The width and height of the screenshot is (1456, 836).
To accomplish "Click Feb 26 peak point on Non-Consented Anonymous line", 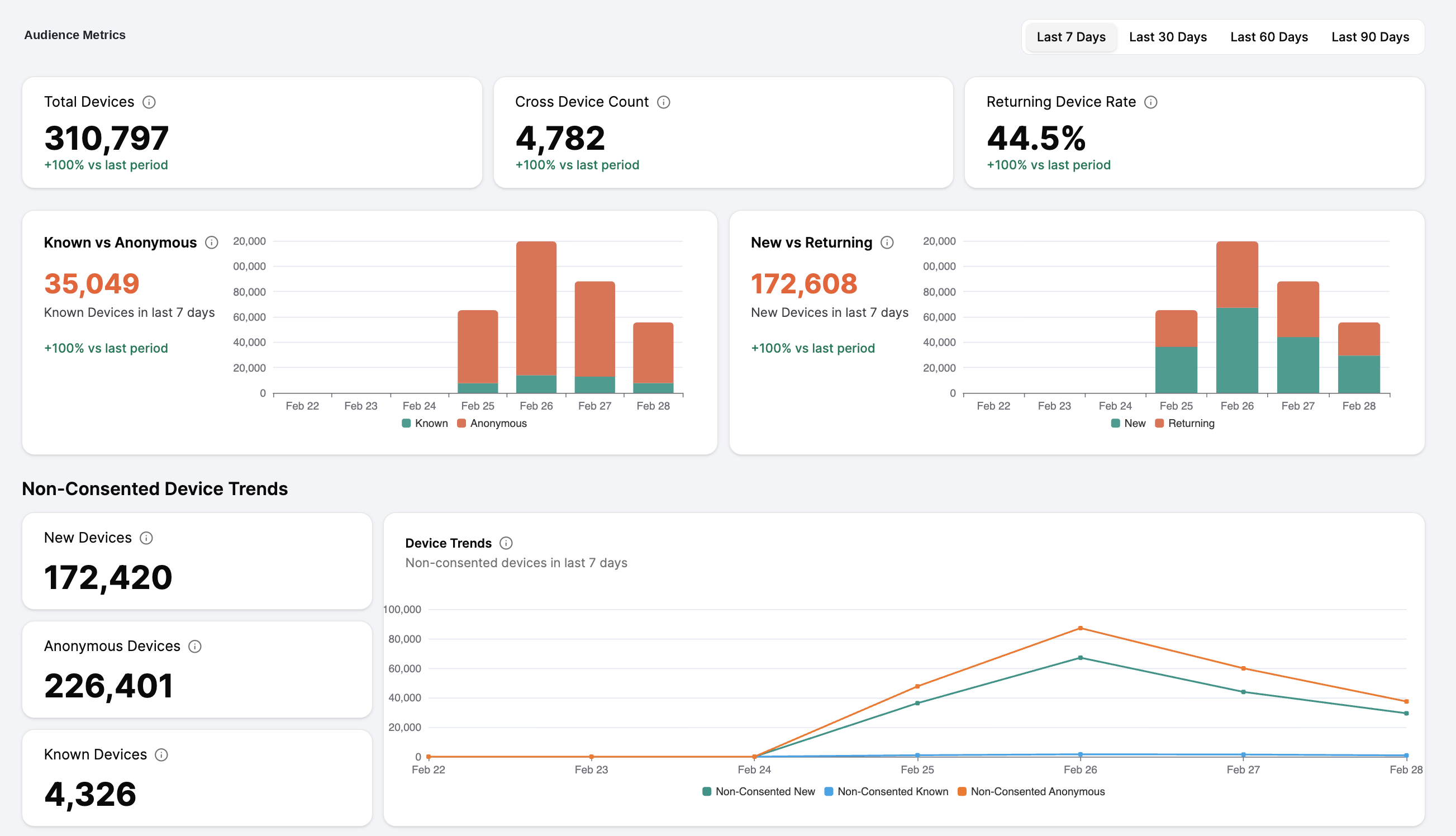I will pos(1081,629).
